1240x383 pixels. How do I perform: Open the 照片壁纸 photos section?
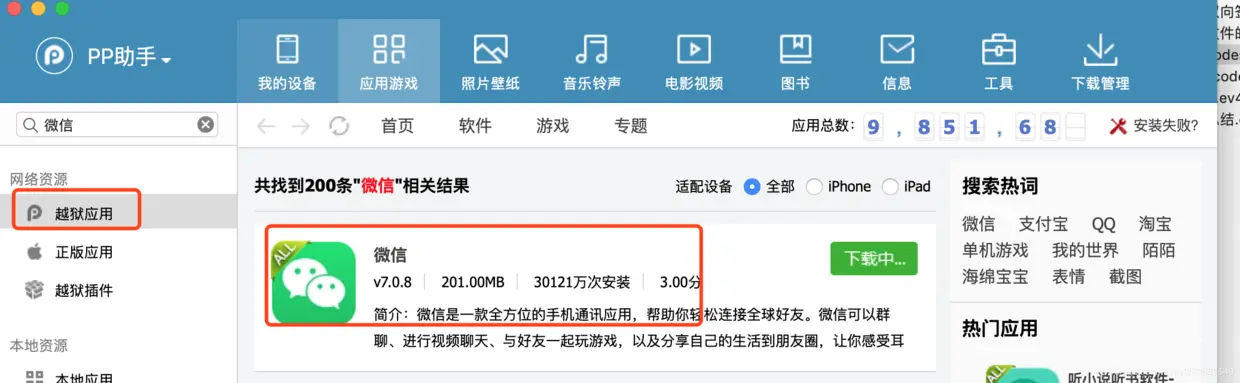pos(490,61)
